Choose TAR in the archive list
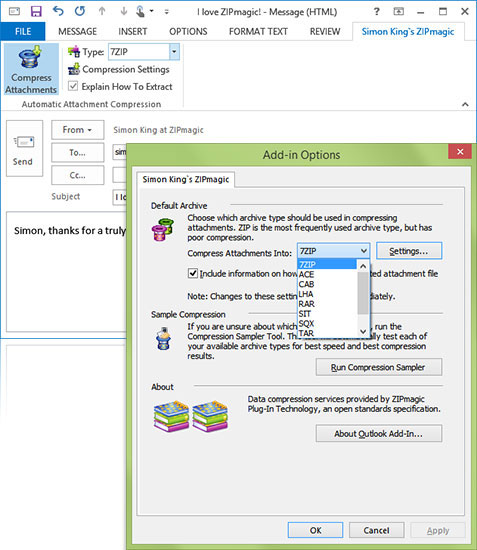This screenshot has height=550, width=477. 327,333
